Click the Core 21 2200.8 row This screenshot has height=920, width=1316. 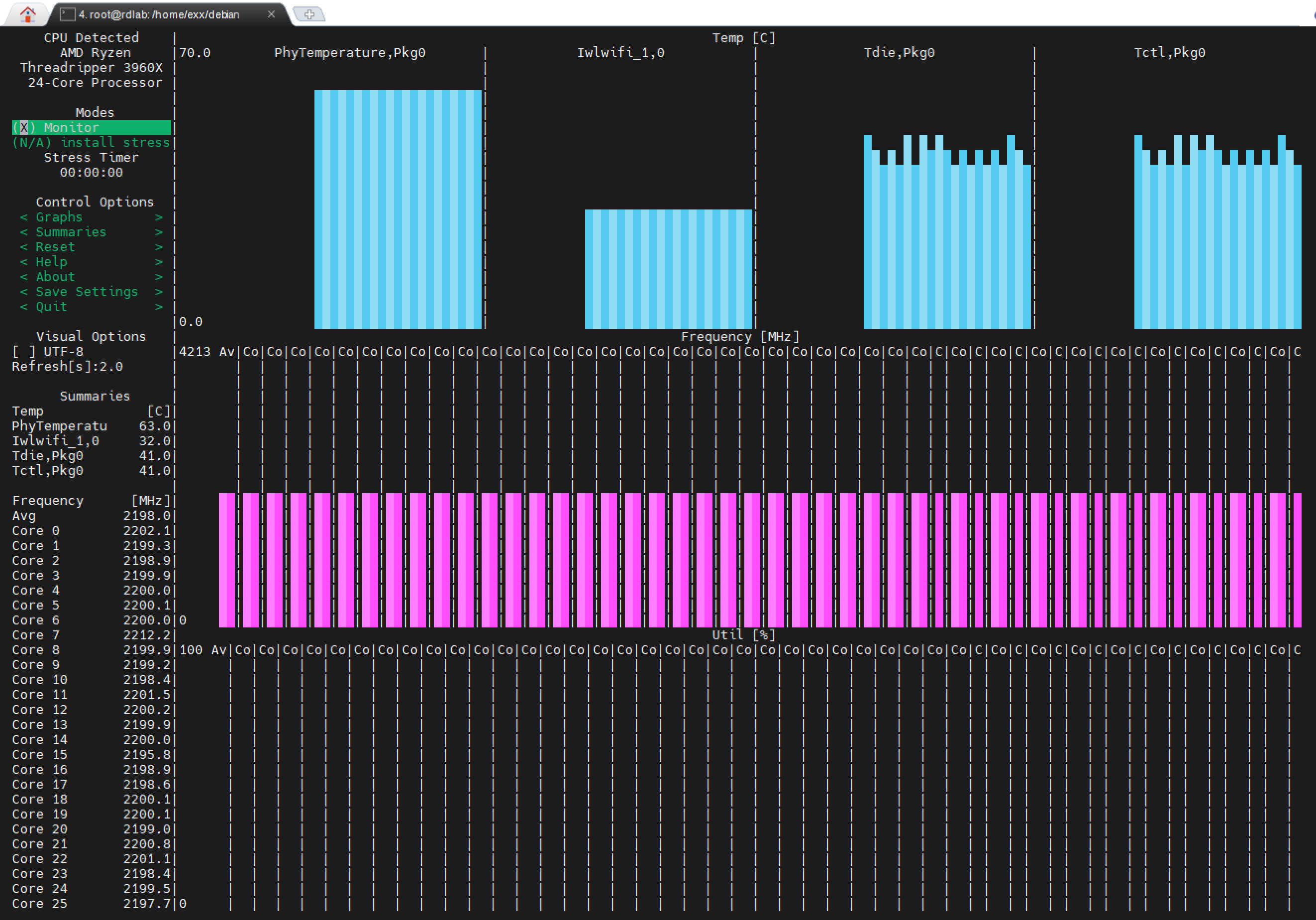(91, 844)
